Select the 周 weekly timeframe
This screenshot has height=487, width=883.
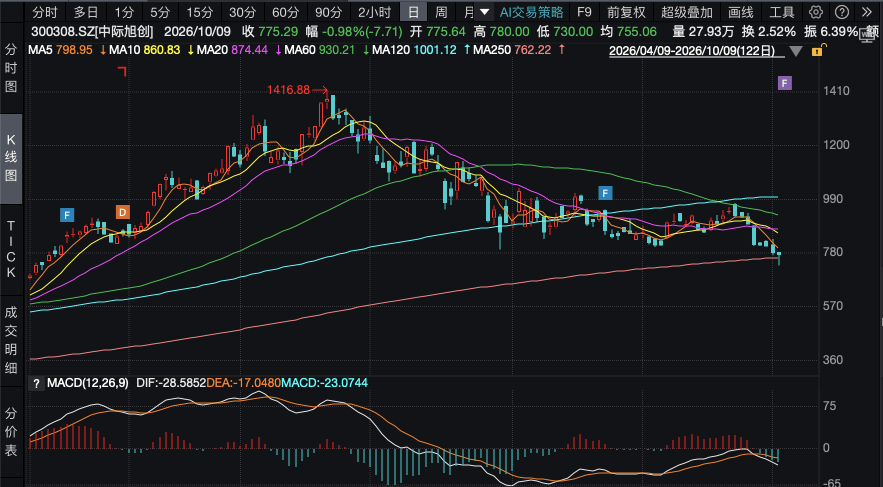(x=442, y=12)
